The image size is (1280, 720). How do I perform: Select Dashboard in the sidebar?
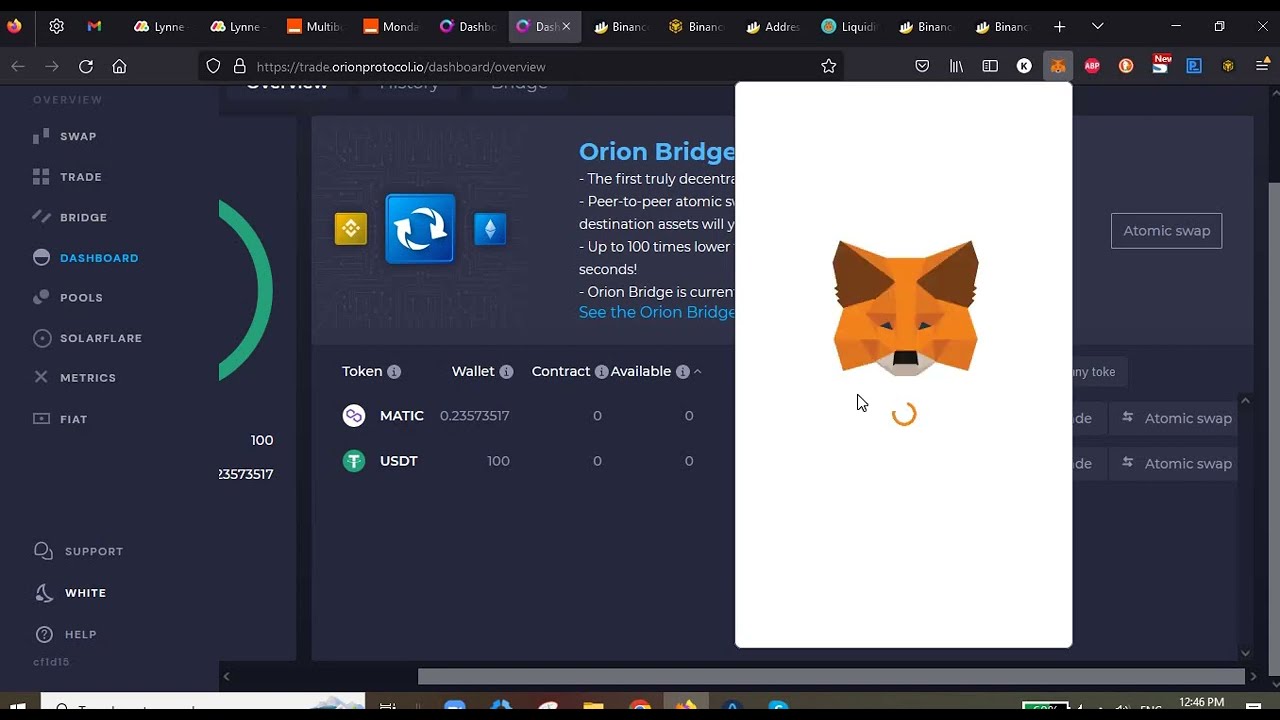(86, 258)
